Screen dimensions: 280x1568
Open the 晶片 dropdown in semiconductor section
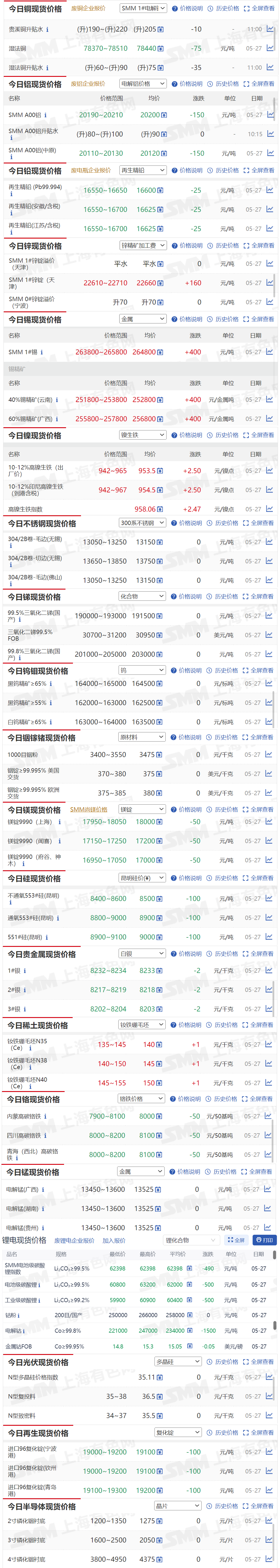(177, 1506)
